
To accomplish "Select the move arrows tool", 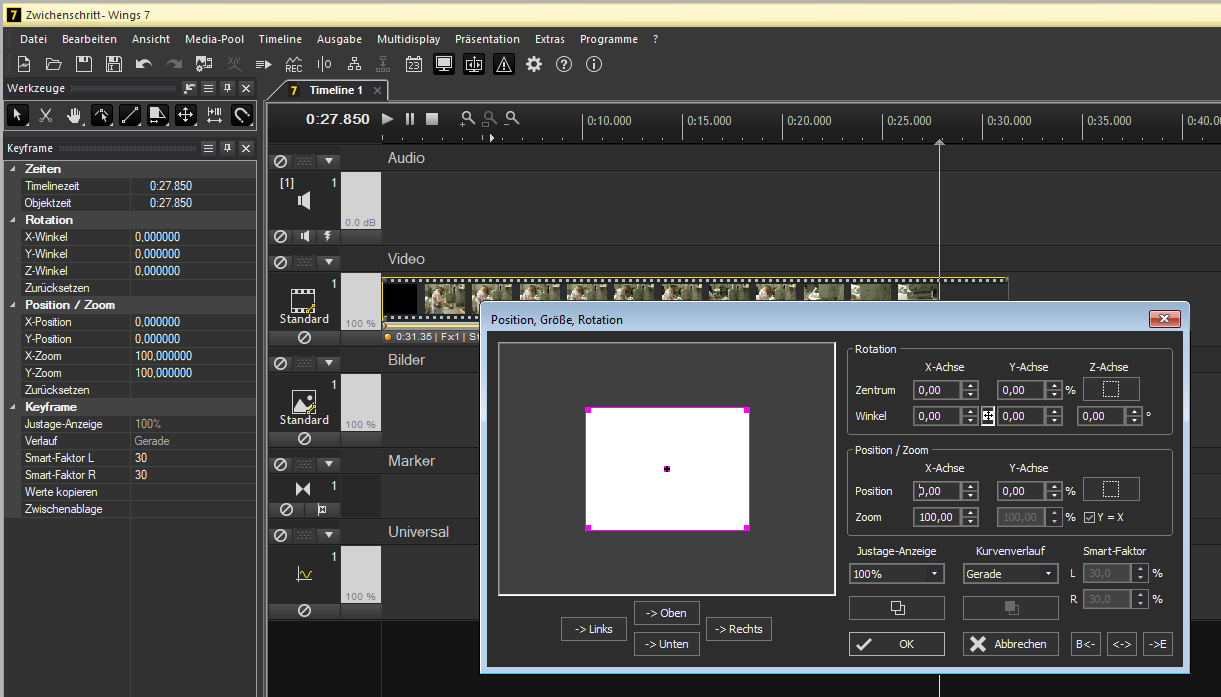I will (186, 115).
